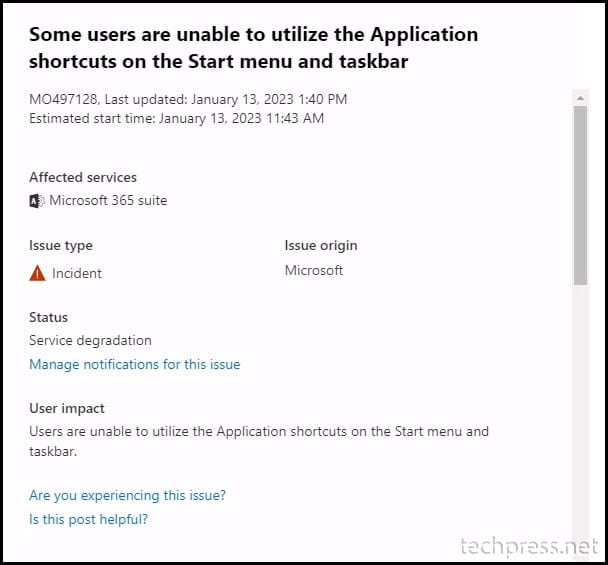Open Manage notifications for this issue link

pyautogui.click(x=135, y=365)
